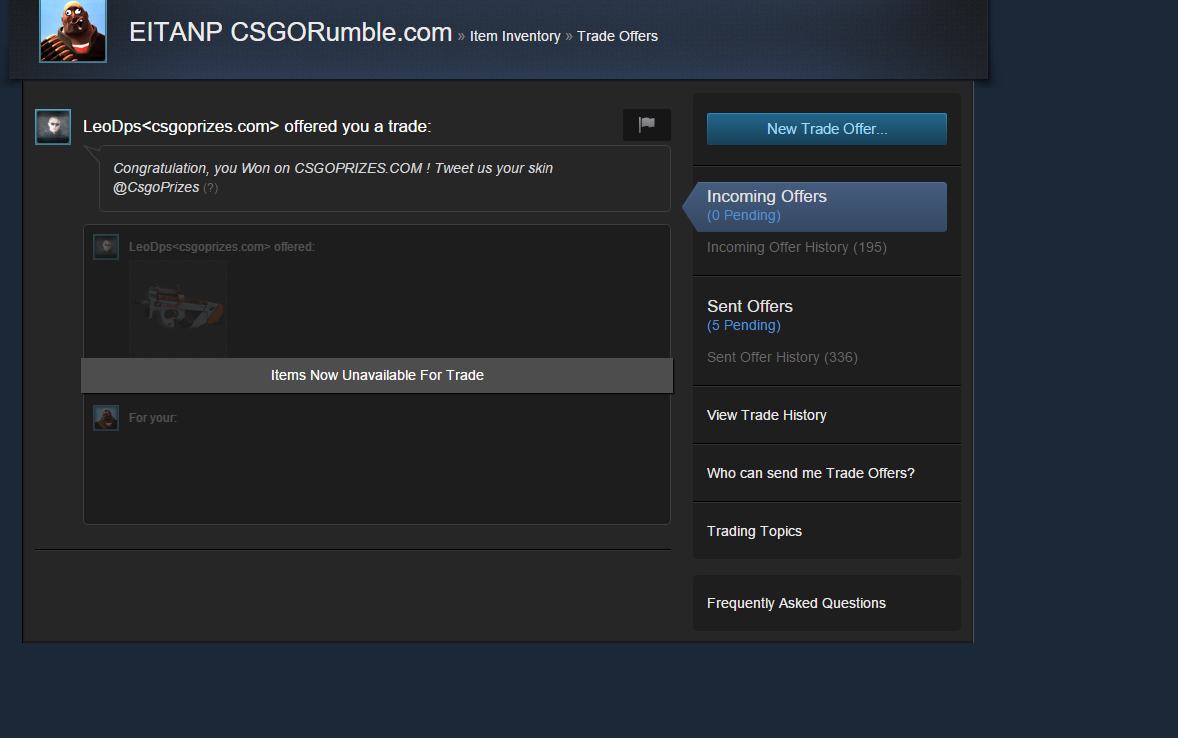Click LeoDps<csgoprizes.com> name in offer title
The height and width of the screenshot is (738, 1178).
(x=181, y=126)
